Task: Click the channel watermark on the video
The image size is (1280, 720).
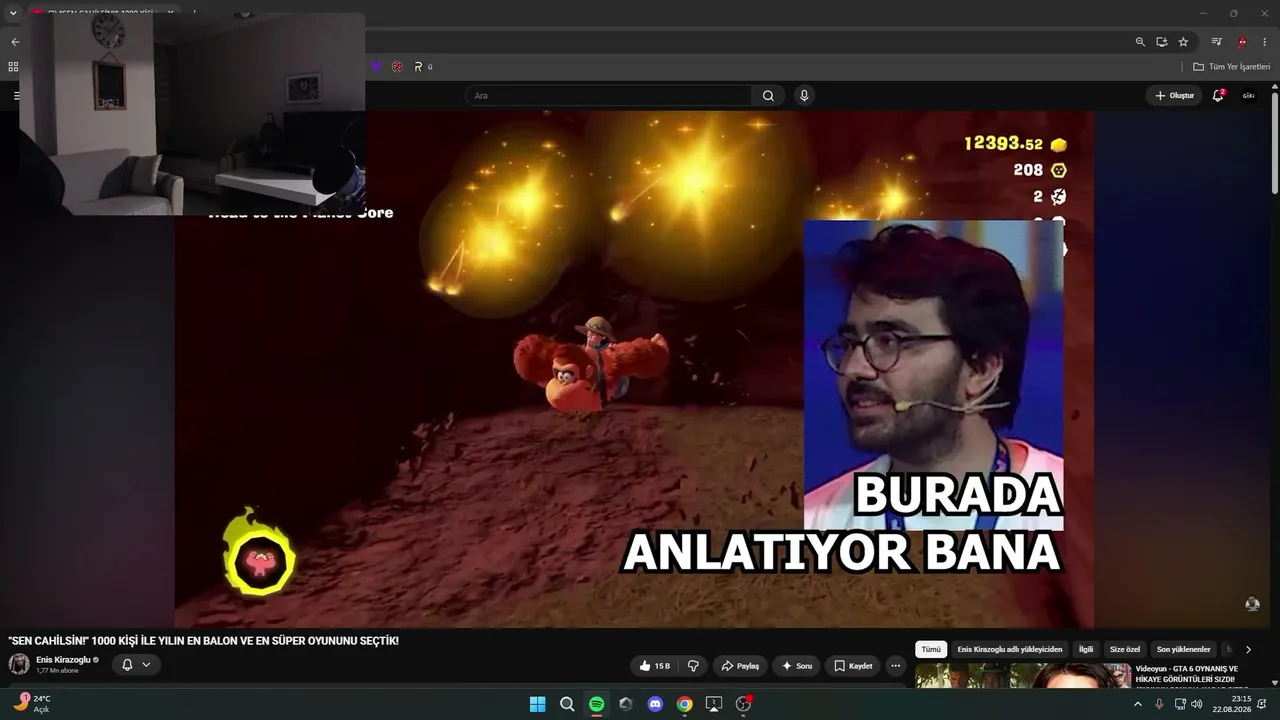Action: 1252,604
